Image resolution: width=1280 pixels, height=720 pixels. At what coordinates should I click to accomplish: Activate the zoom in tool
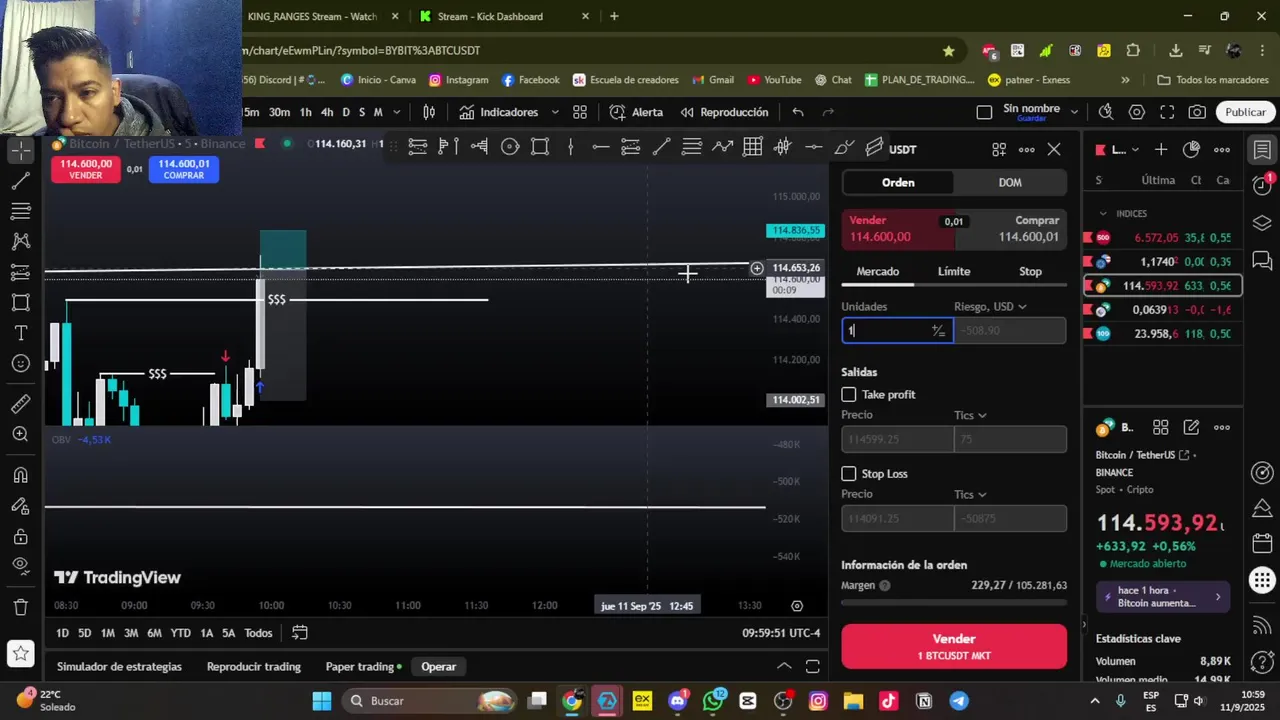20,434
